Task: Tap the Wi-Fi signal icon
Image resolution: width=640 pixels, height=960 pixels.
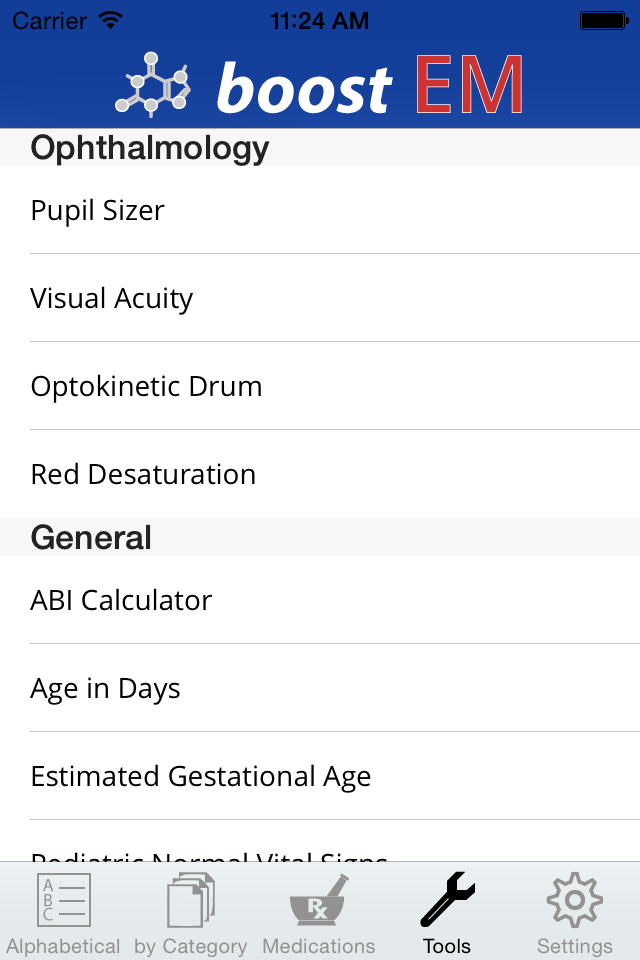Action: [x=110, y=20]
